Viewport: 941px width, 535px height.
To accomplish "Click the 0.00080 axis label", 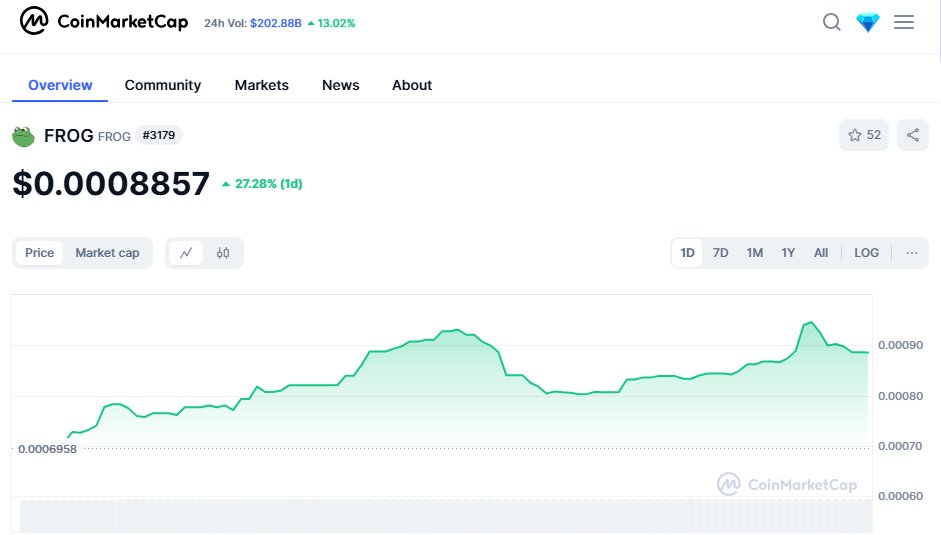I will click(900, 396).
